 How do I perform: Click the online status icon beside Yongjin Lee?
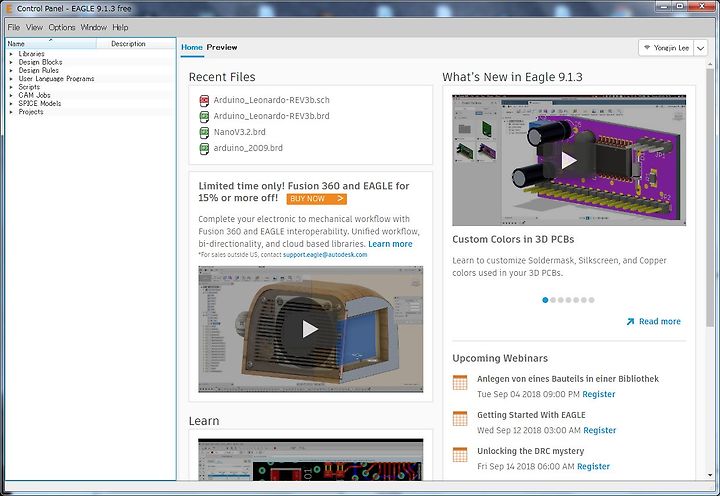(x=647, y=47)
